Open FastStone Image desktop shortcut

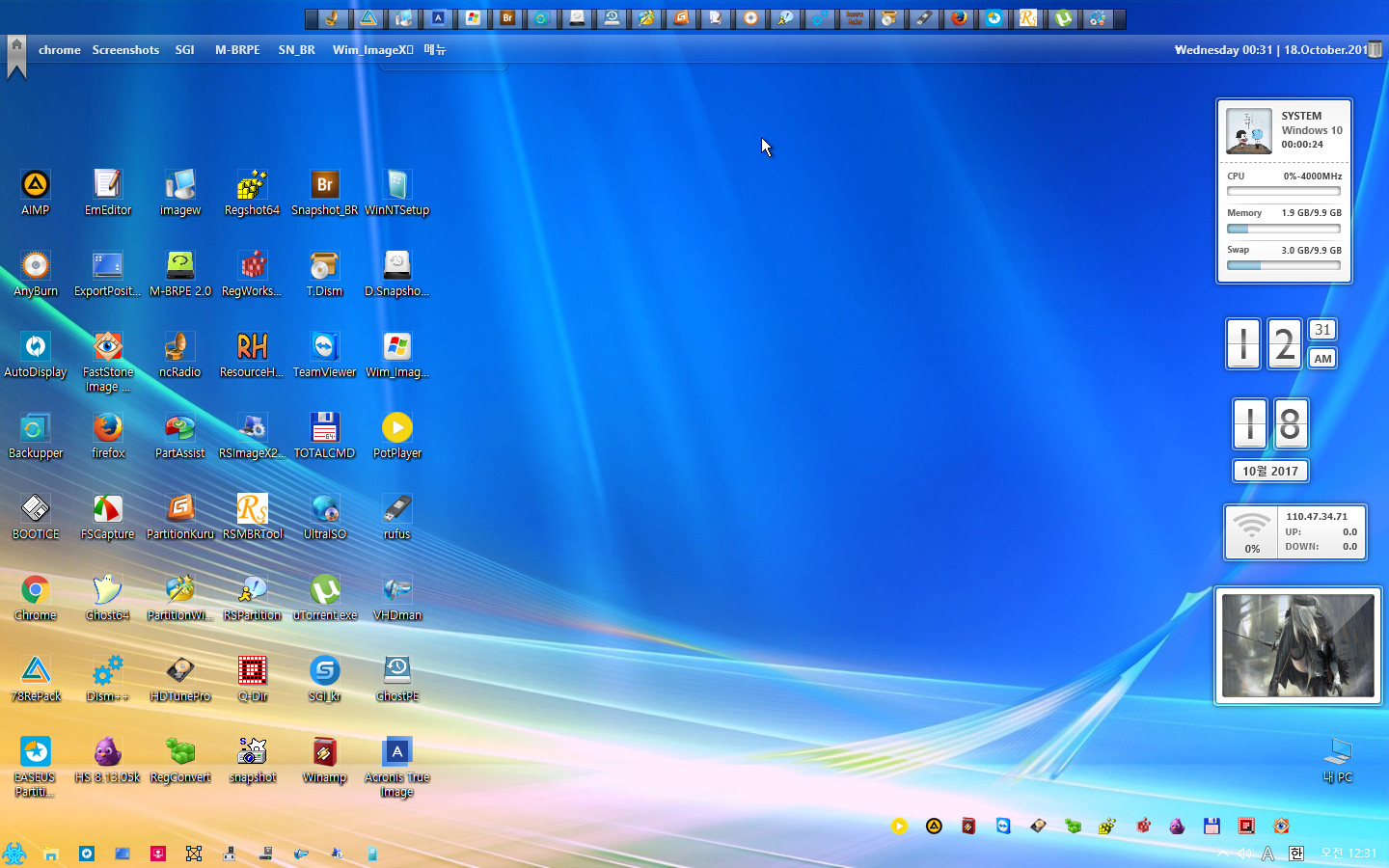click(x=108, y=362)
